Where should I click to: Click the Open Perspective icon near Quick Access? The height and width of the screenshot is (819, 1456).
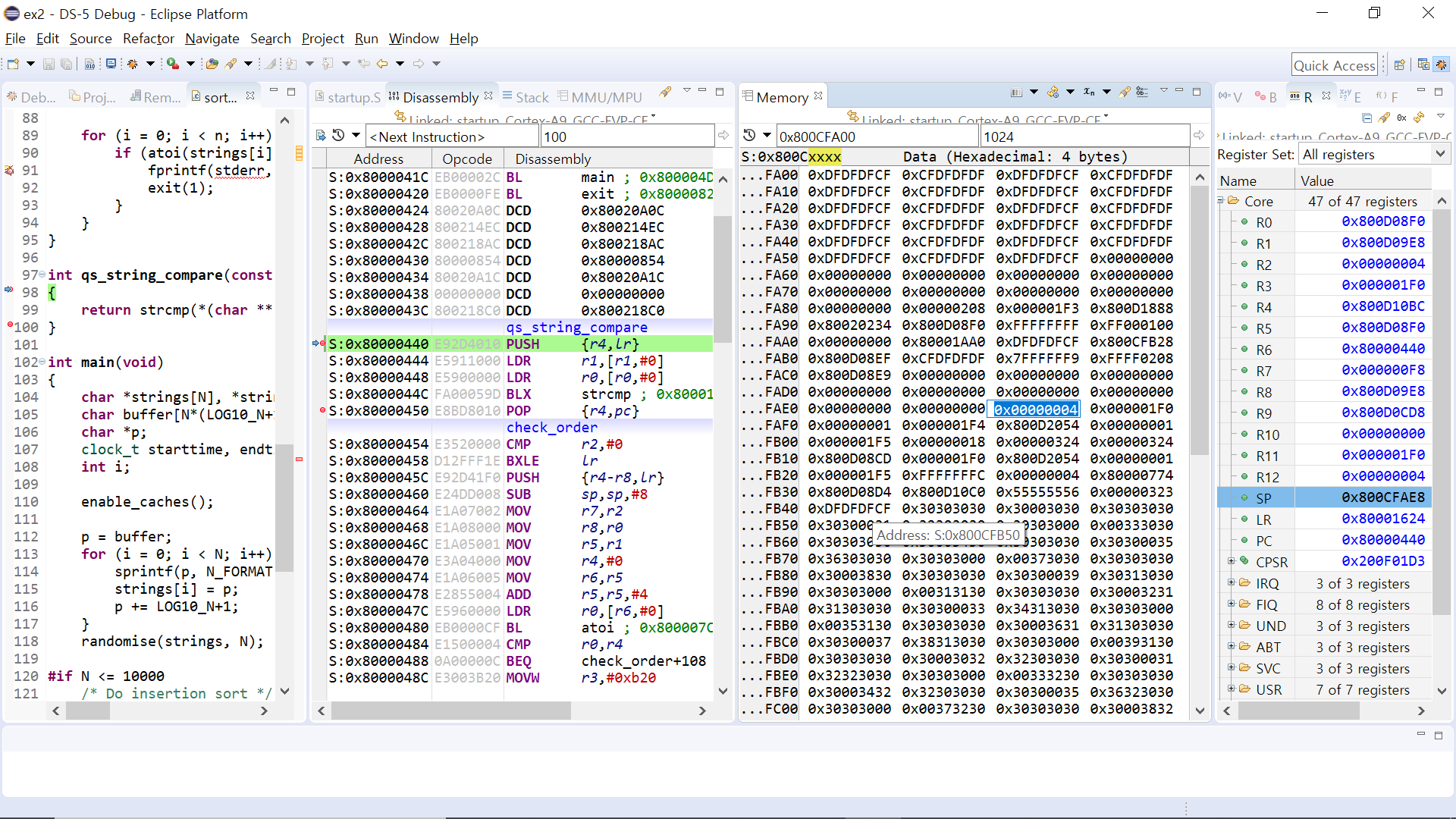pyautogui.click(x=1400, y=65)
